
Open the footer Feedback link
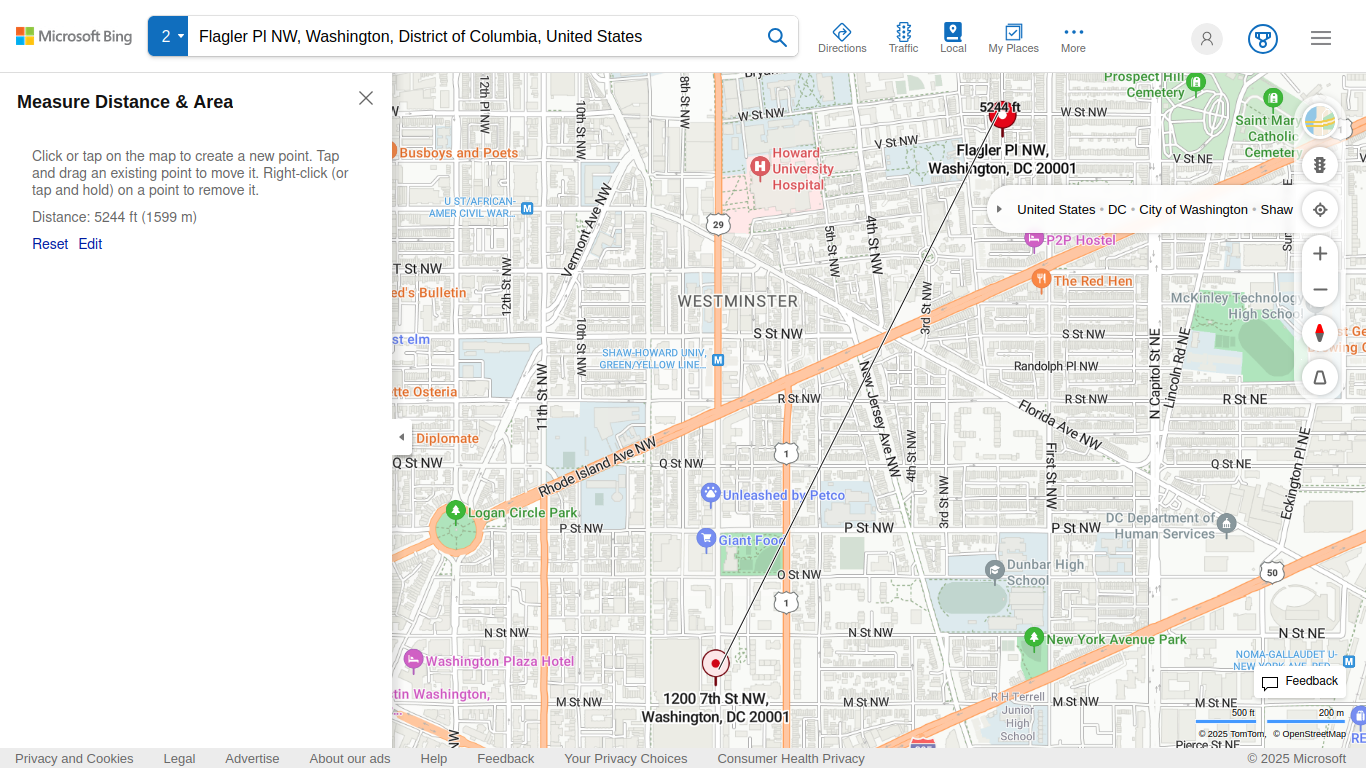click(x=506, y=758)
